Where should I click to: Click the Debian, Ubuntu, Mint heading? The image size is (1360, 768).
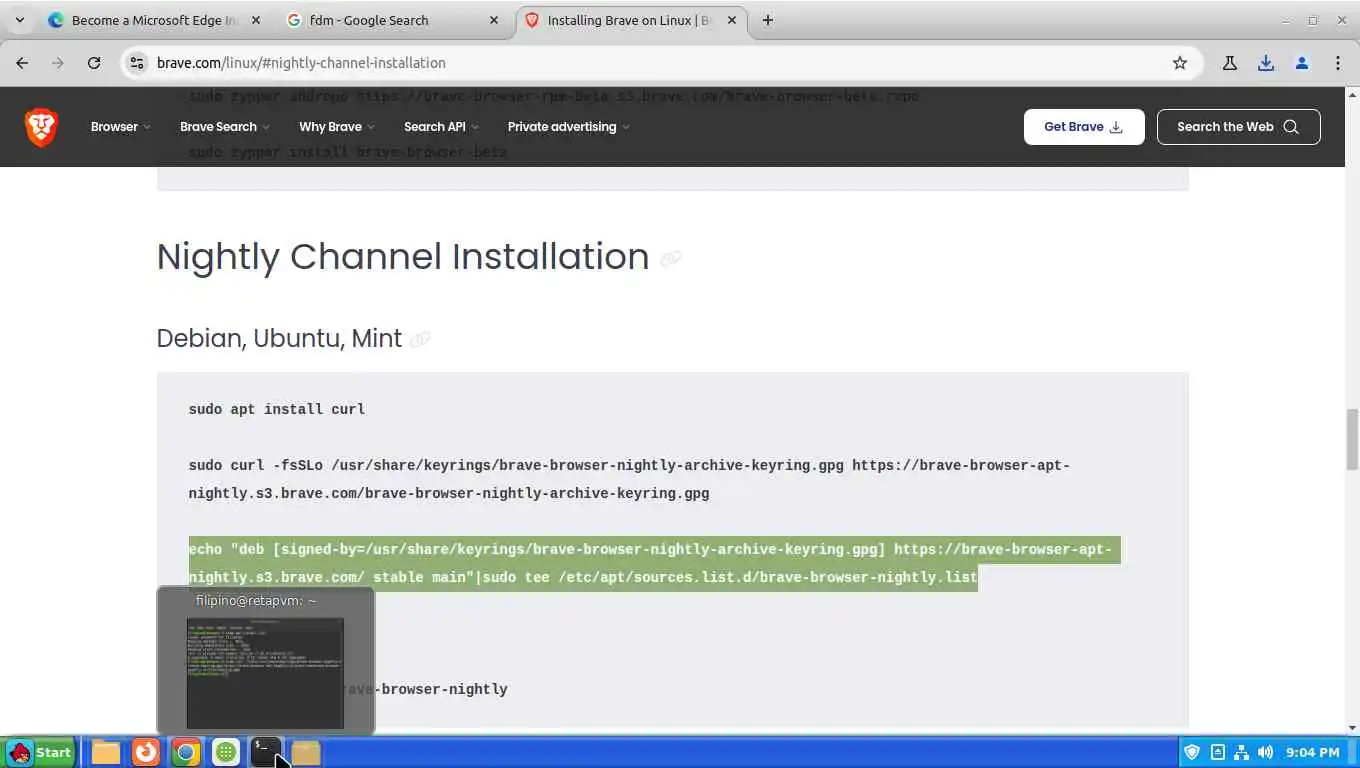coord(279,338)
